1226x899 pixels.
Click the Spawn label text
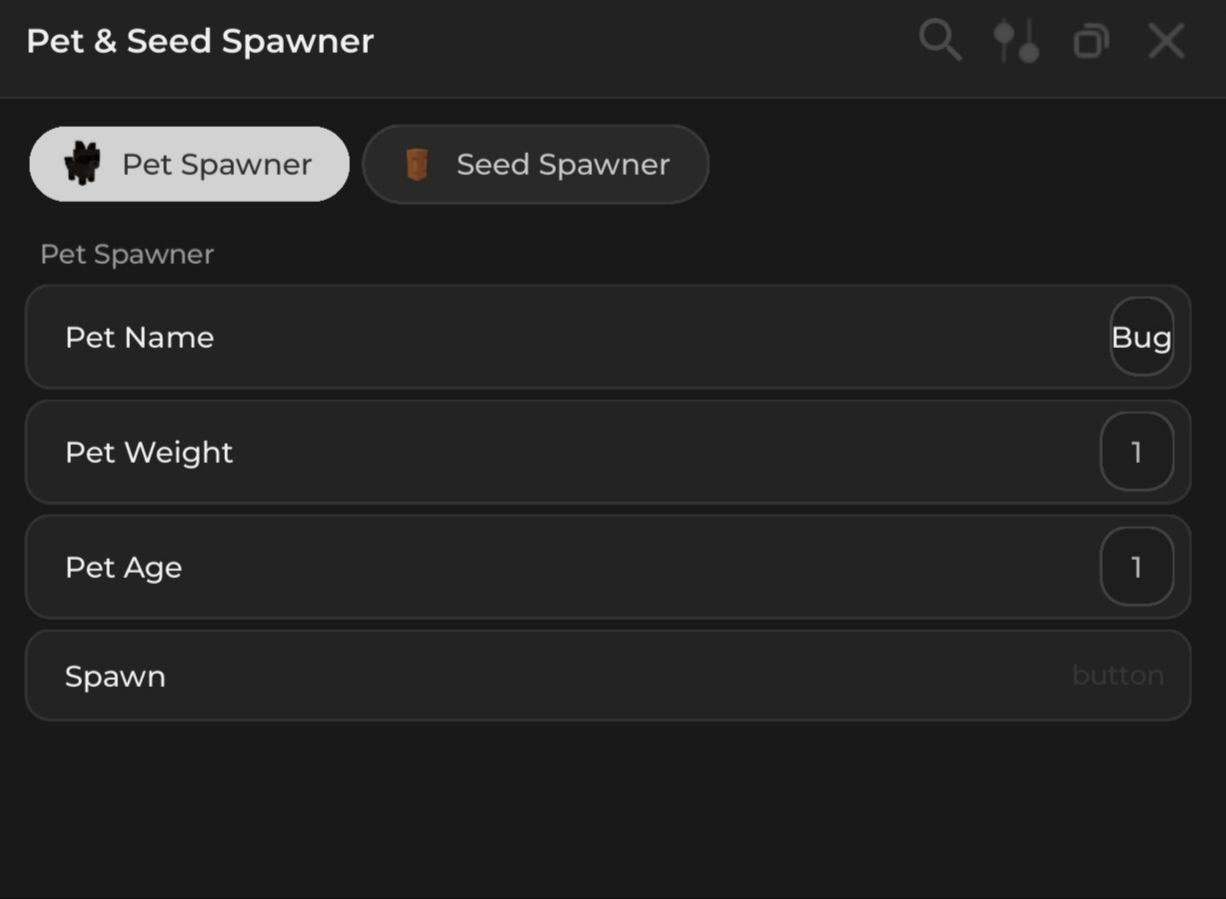(115, 677)
